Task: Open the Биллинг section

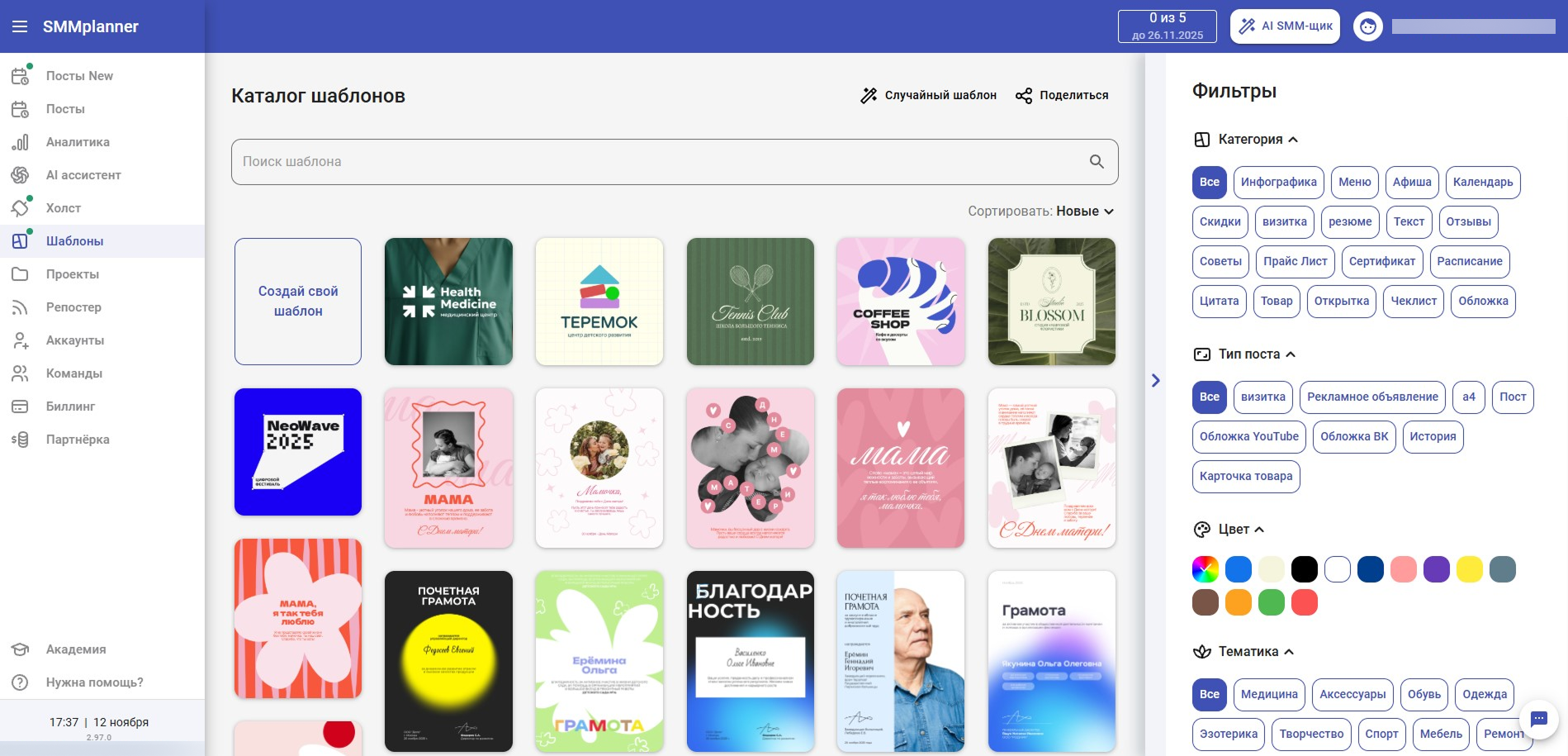Action: pos(102,407)
